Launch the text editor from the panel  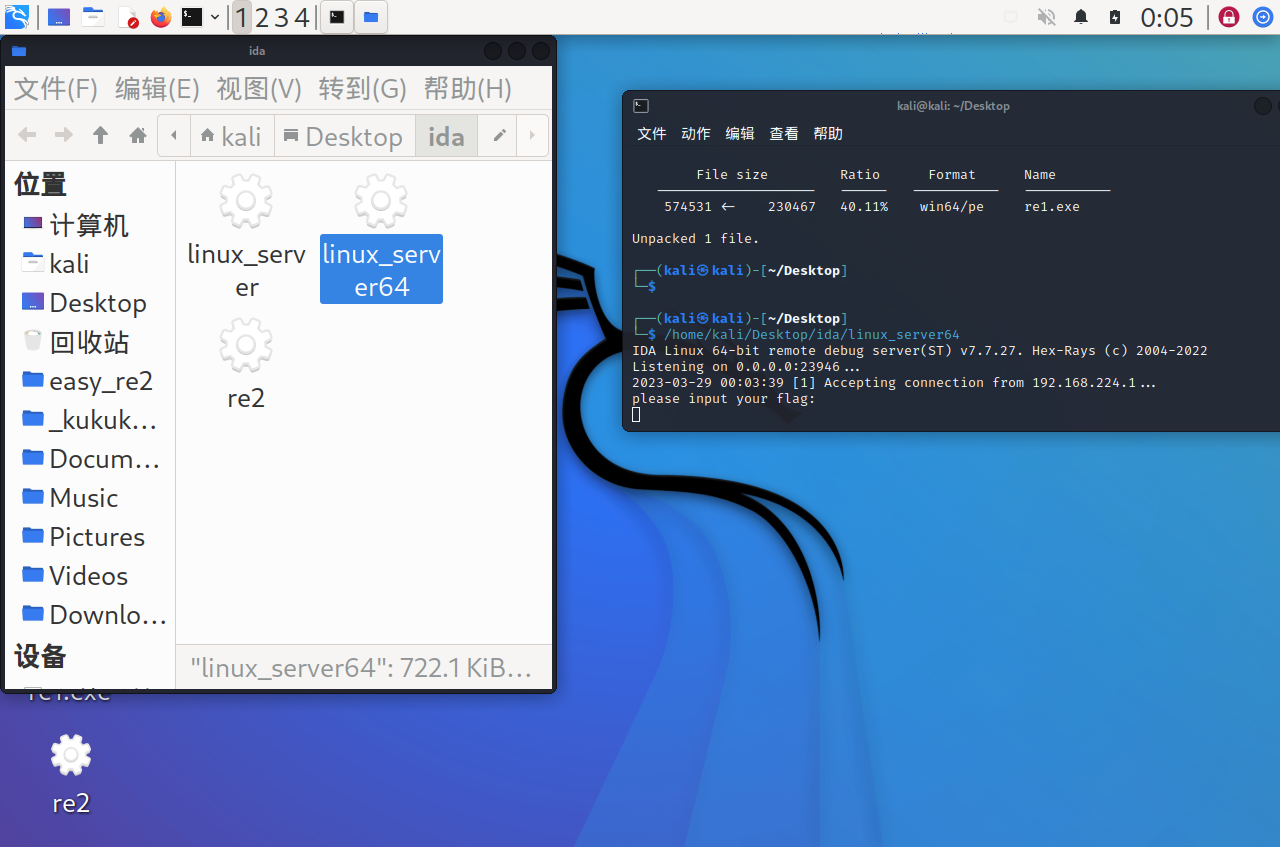tap(127, 17)
